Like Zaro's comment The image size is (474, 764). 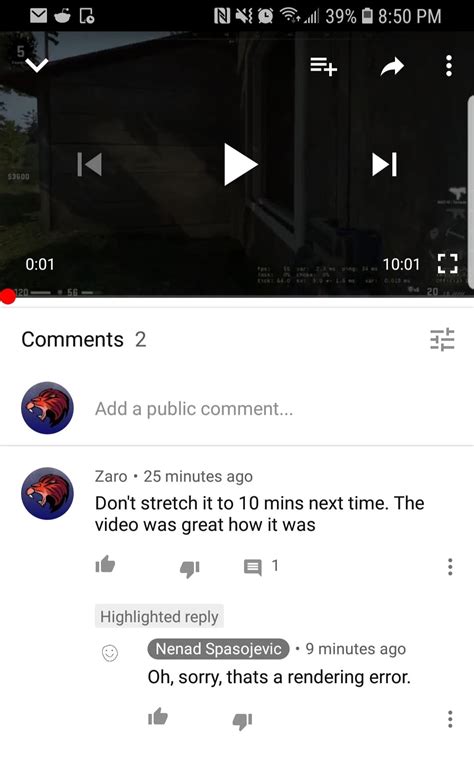[105, 565]
